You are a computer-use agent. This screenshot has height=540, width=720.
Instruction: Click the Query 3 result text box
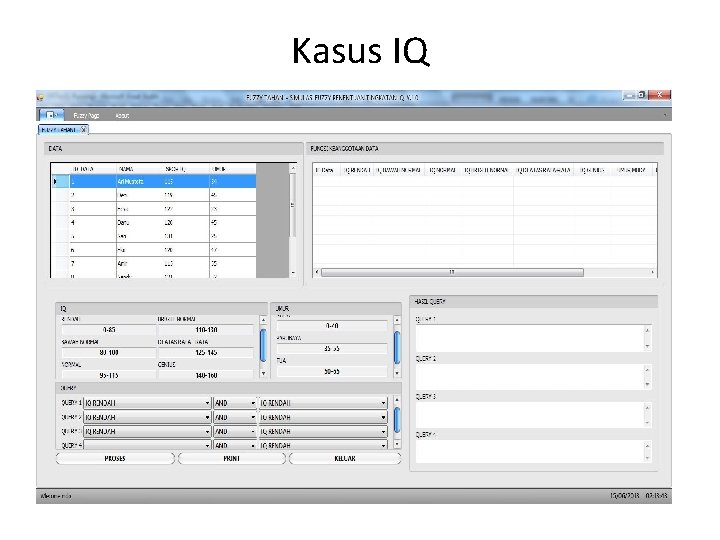(x=533, y=415)
